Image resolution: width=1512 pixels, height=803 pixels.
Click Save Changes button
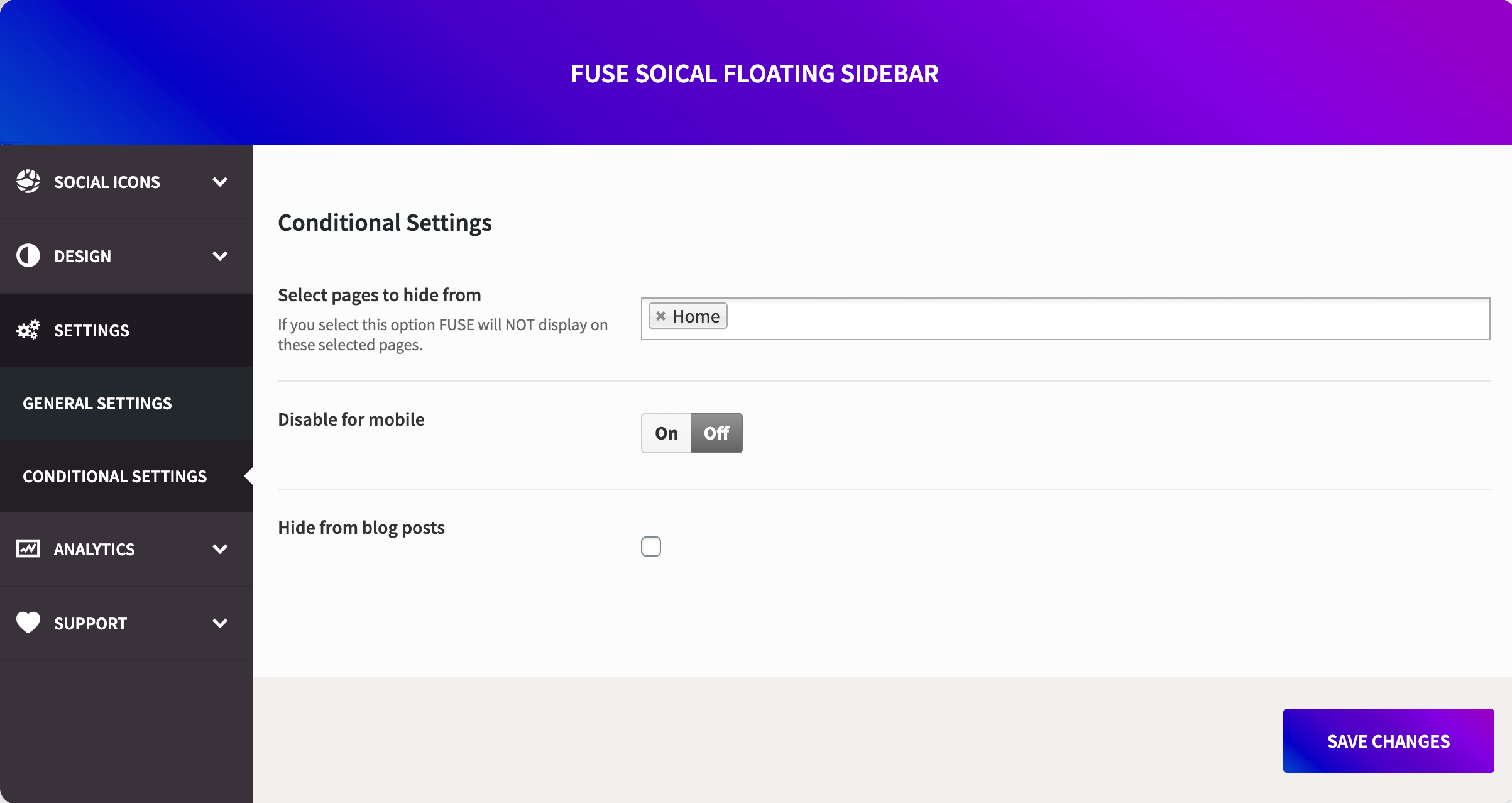pyautogui.click(x=1388, y=741)
